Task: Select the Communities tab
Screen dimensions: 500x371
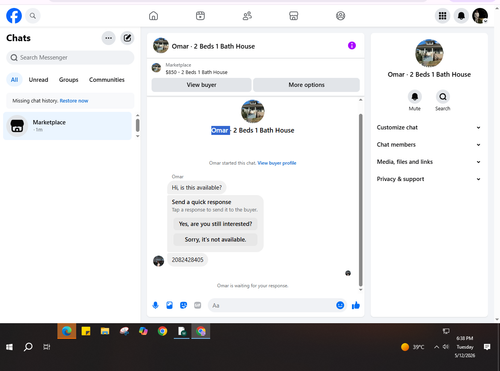Action: [107, 80]
